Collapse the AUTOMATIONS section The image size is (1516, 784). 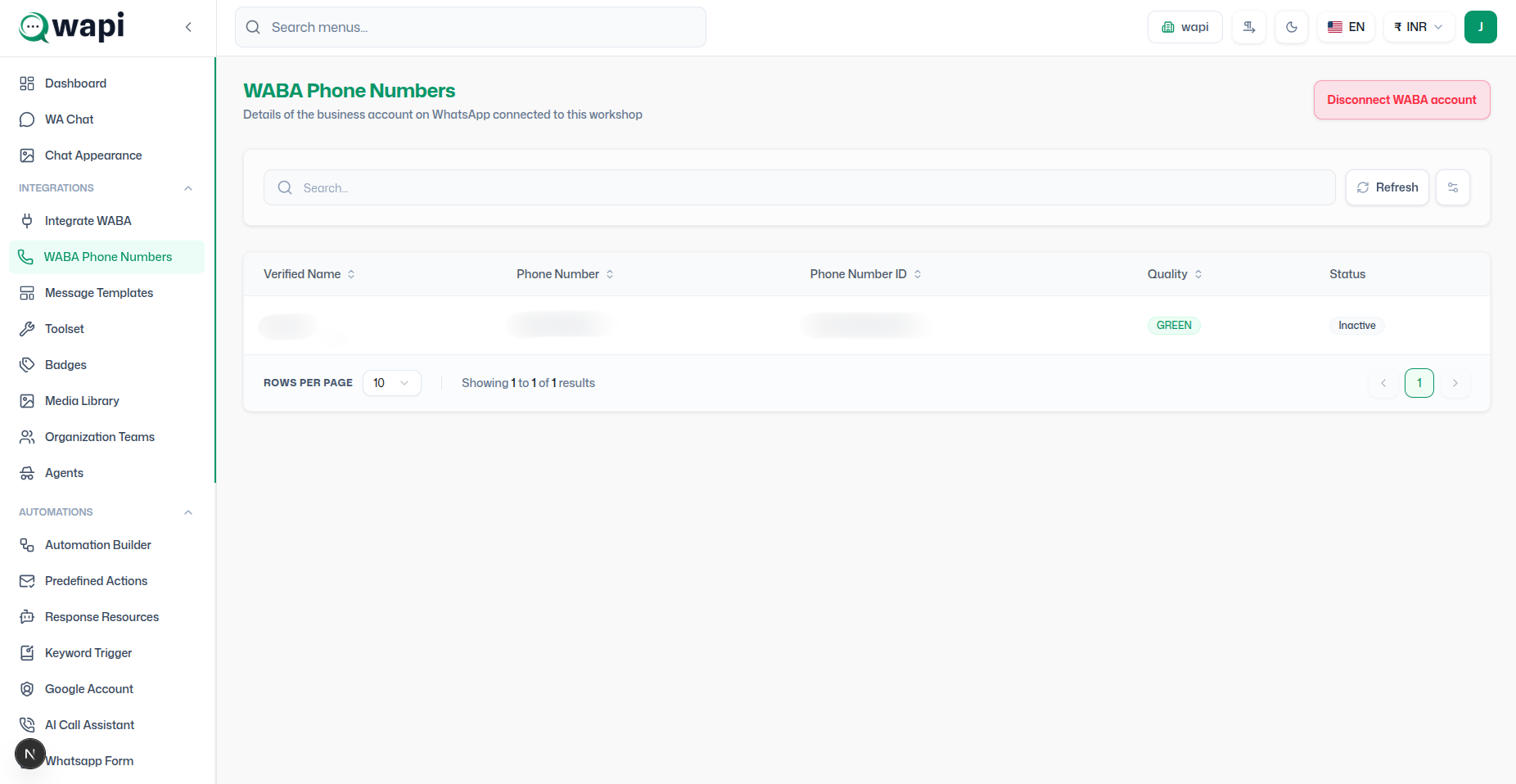coord(188,512)
